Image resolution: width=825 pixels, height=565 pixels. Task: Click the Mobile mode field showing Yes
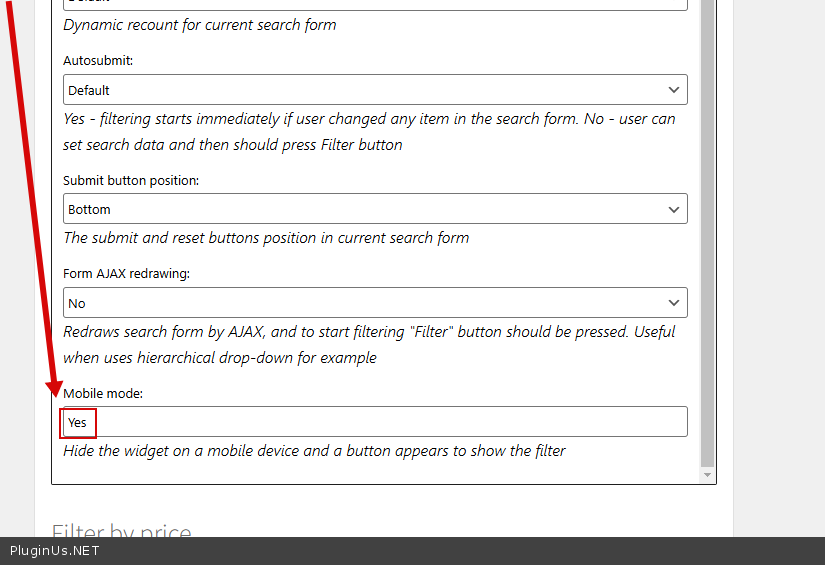tap(375, 422)
